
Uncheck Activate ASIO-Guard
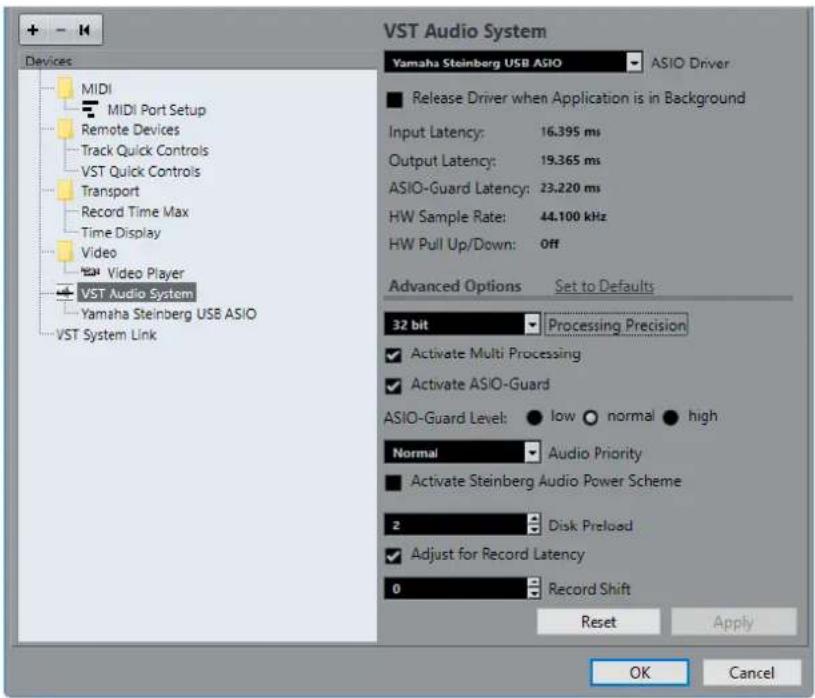(393, 386)
